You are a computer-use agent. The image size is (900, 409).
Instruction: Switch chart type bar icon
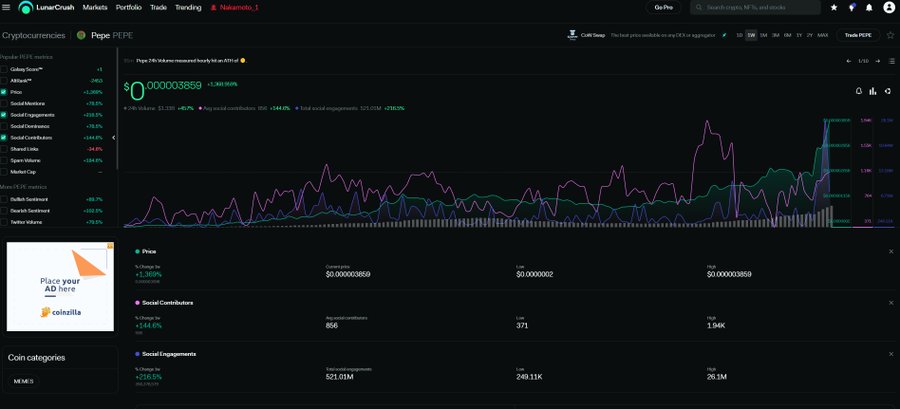[873, 91]
